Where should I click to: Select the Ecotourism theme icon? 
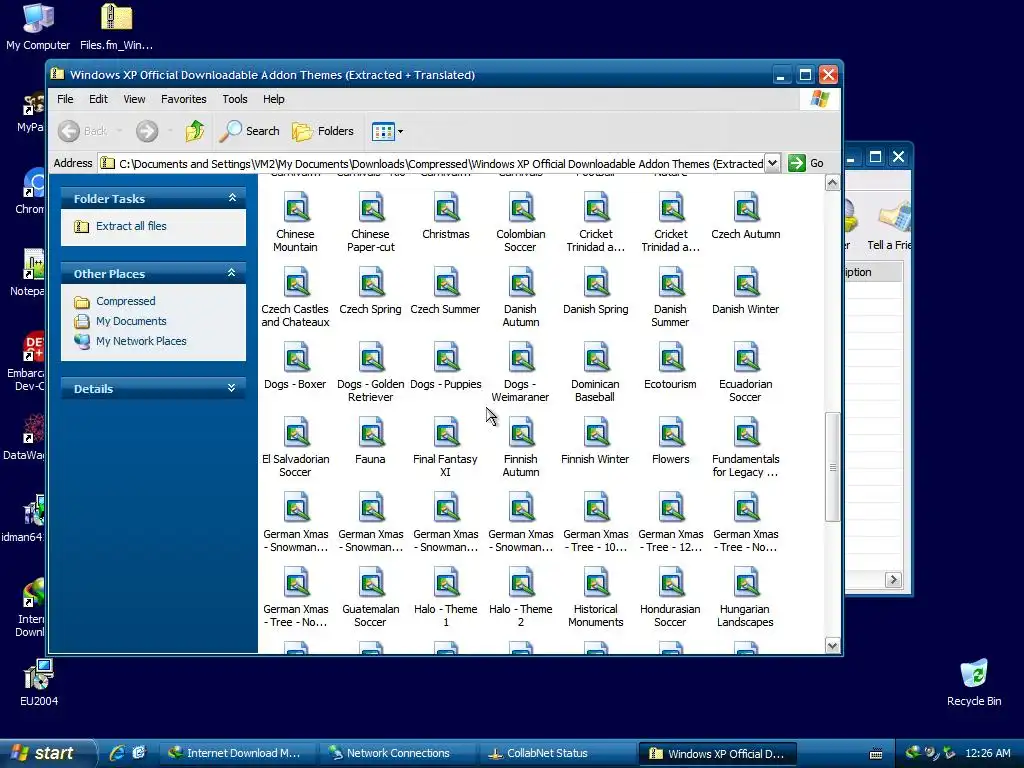tap(671, 365)
